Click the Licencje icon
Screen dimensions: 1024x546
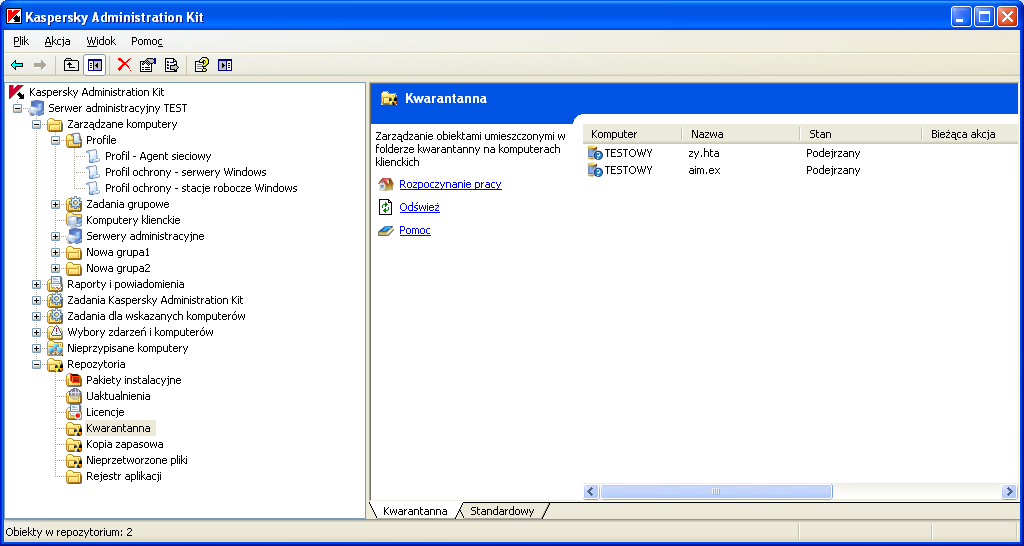(x=74, y=412)
